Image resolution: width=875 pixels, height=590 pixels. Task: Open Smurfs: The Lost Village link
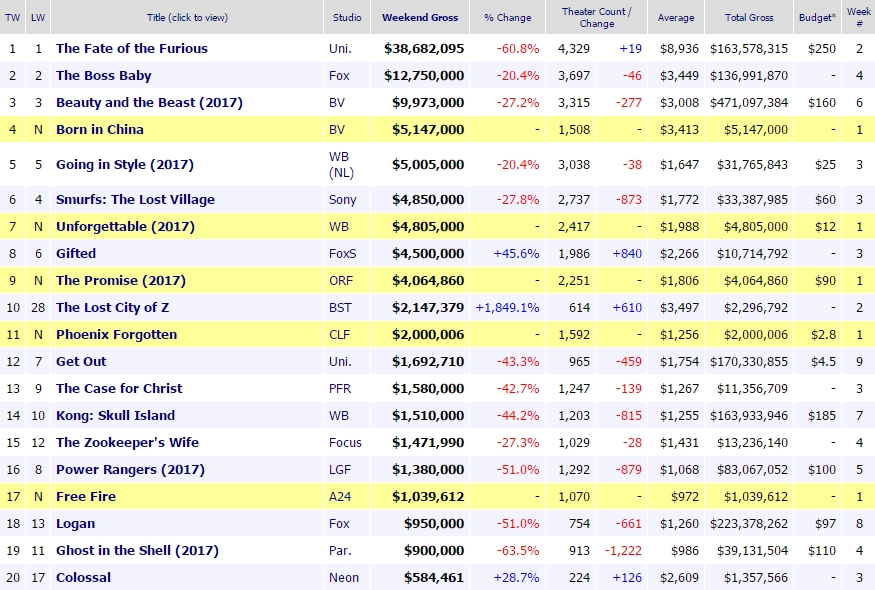136,199
